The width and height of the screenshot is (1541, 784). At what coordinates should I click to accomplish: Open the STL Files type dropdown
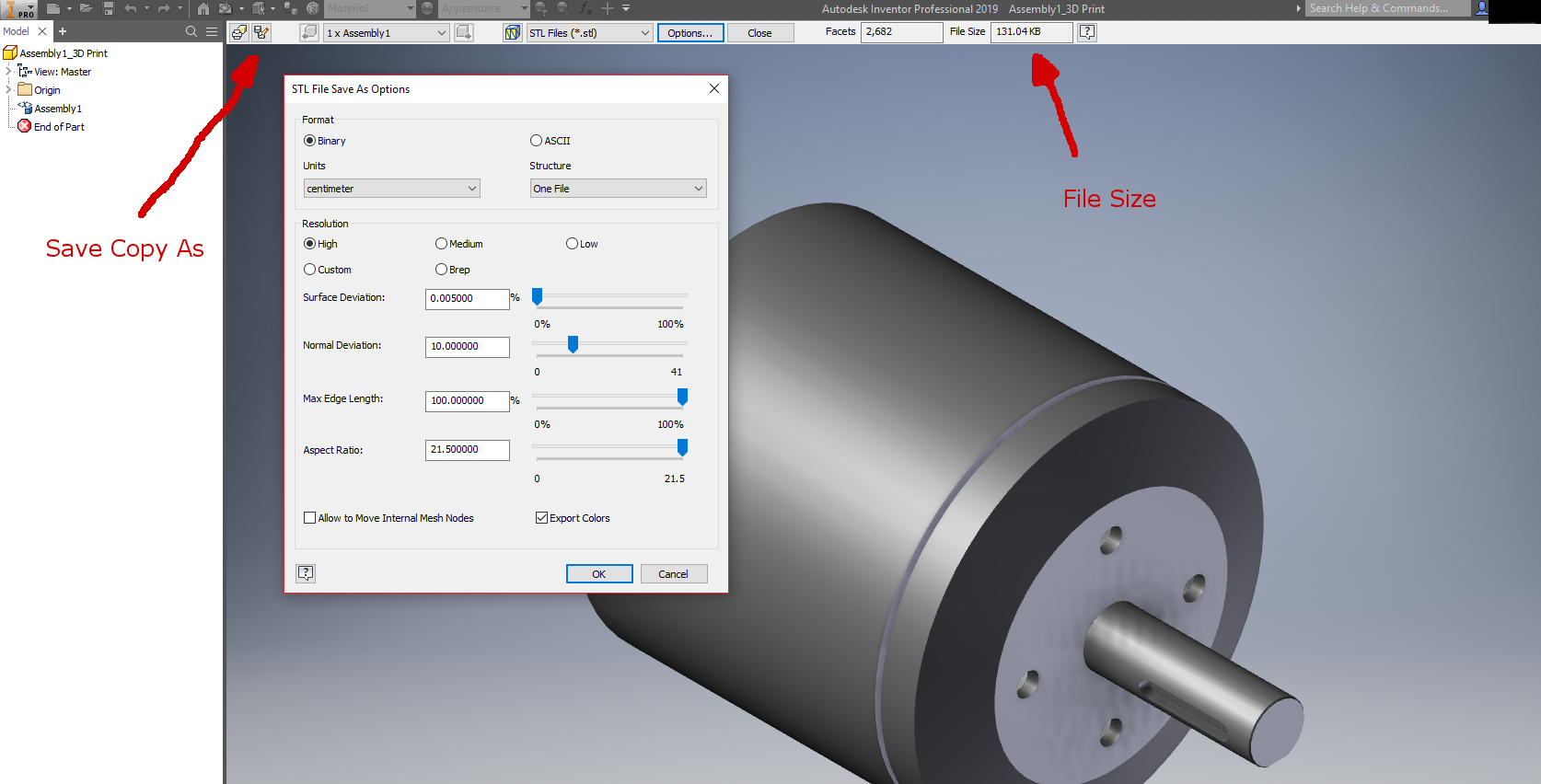coord(589,32)
